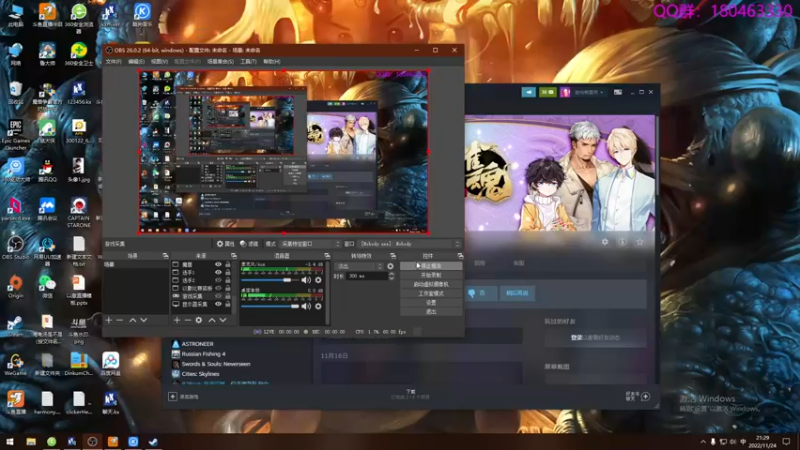Toggle visibility of 显示器采集 source
The height and width of the screenshot is (450, 800).
click(218, 304)
